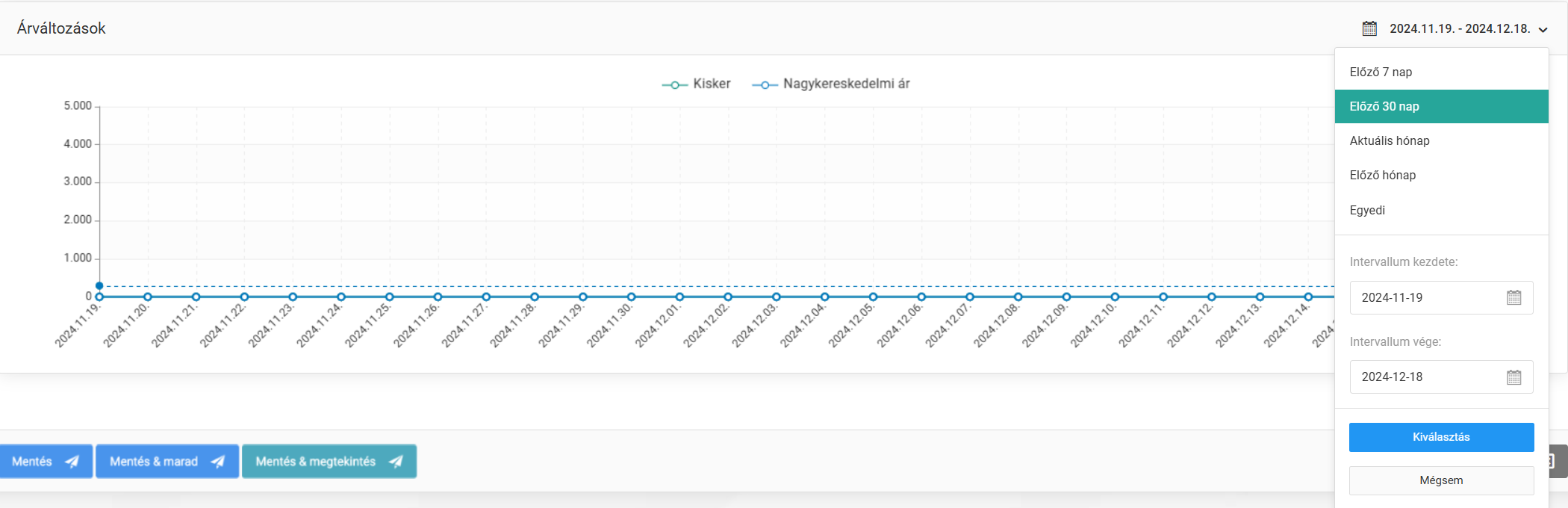This screenshot has height=508, width=1568.
Task: Click the 2024.12.01. data point on the chart line
Action: click(679, 297)
